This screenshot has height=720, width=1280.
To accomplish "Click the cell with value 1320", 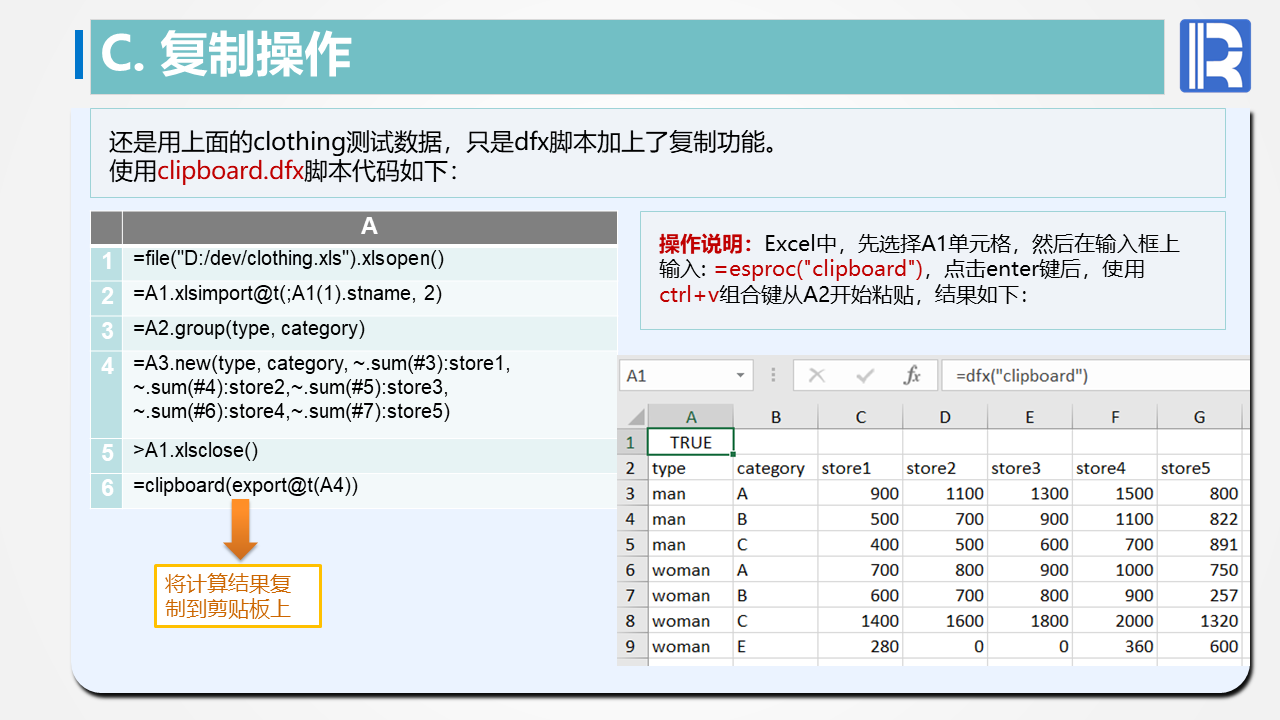I will (1199, 621).
